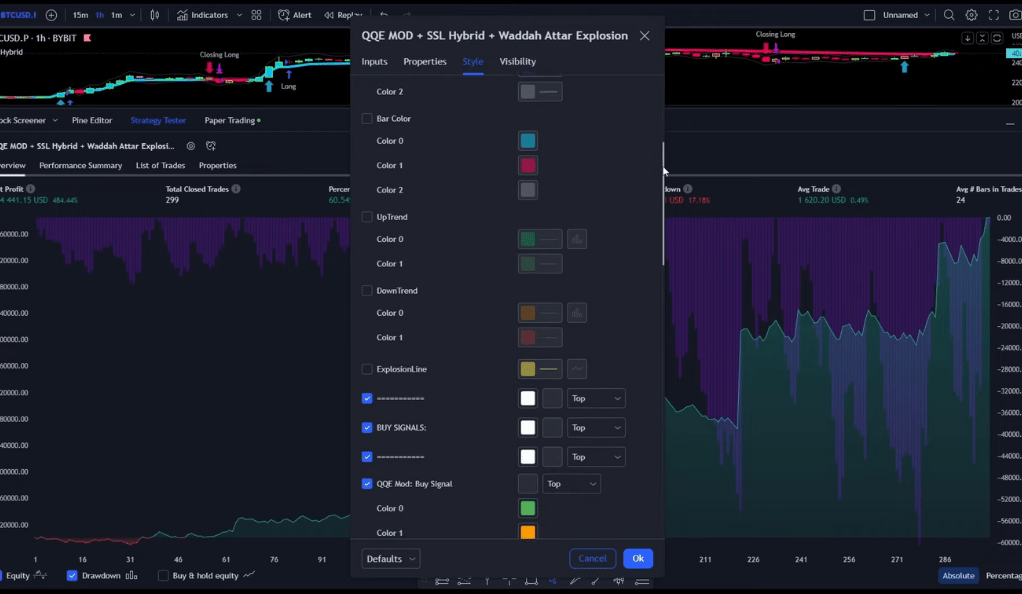Show info for Total Closed Trades

coord(236,189)
